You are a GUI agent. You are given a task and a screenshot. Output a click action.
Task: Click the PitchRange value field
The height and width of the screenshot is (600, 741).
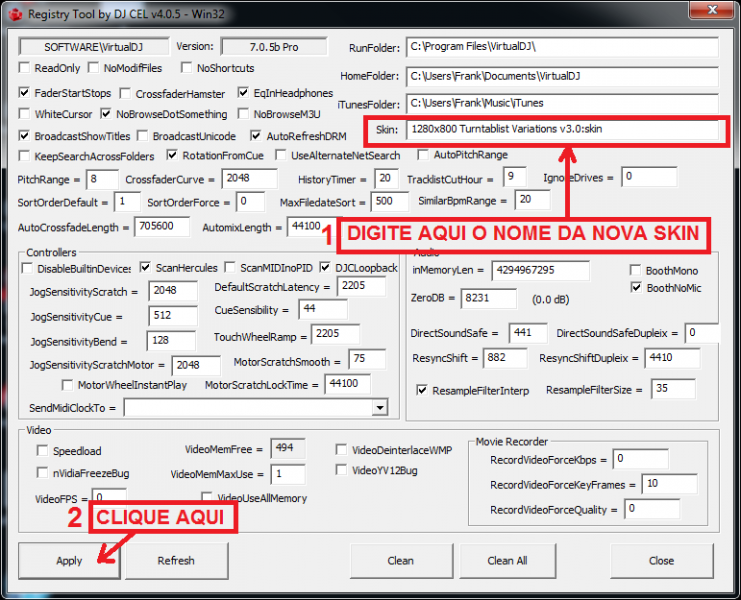(x=102, y=179)
